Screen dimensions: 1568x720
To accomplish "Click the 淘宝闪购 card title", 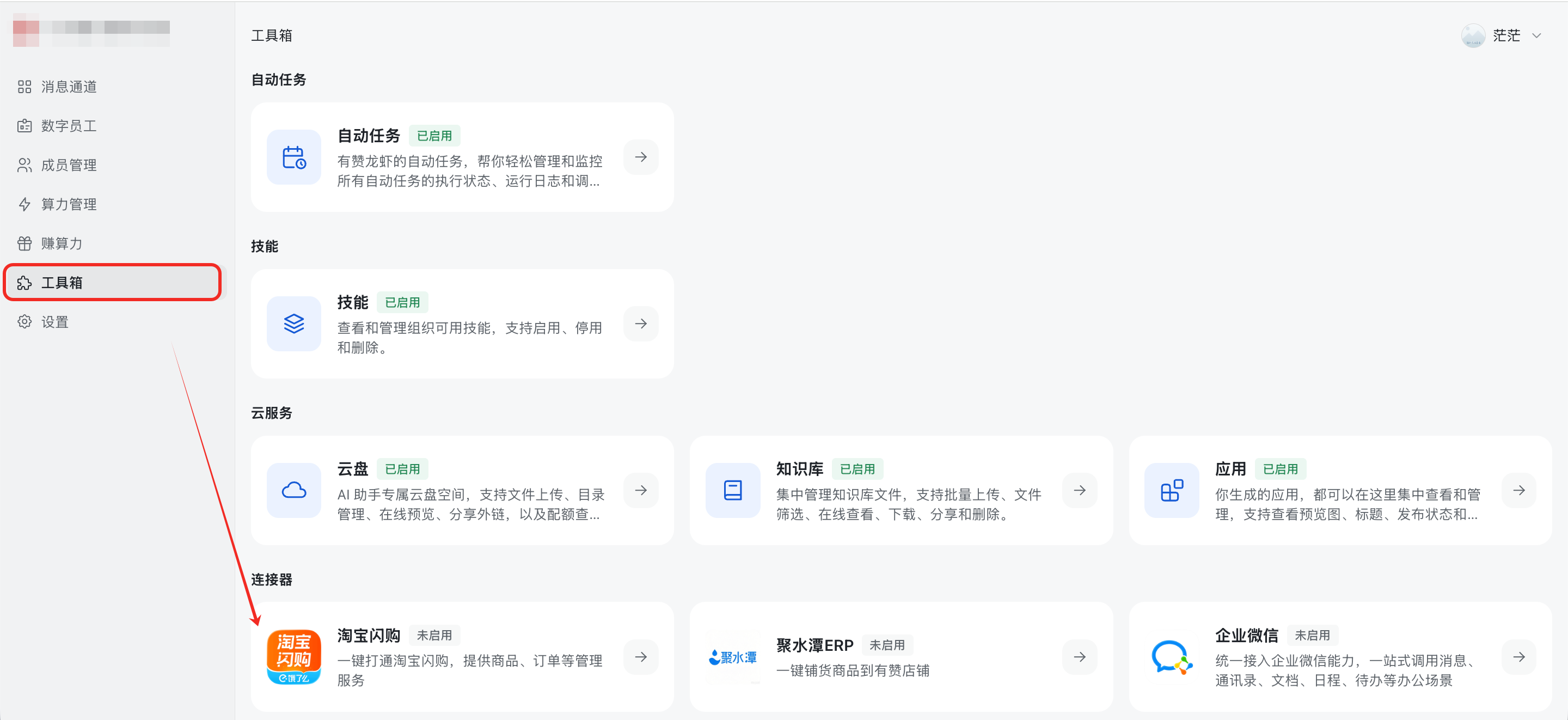I will [x=368, y=636].
